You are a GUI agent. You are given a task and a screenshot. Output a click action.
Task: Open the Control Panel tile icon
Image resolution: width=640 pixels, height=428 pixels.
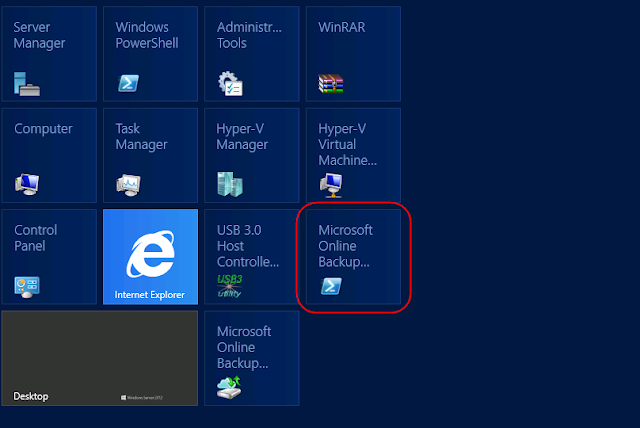pyautogui.click(x=27, y=287)
